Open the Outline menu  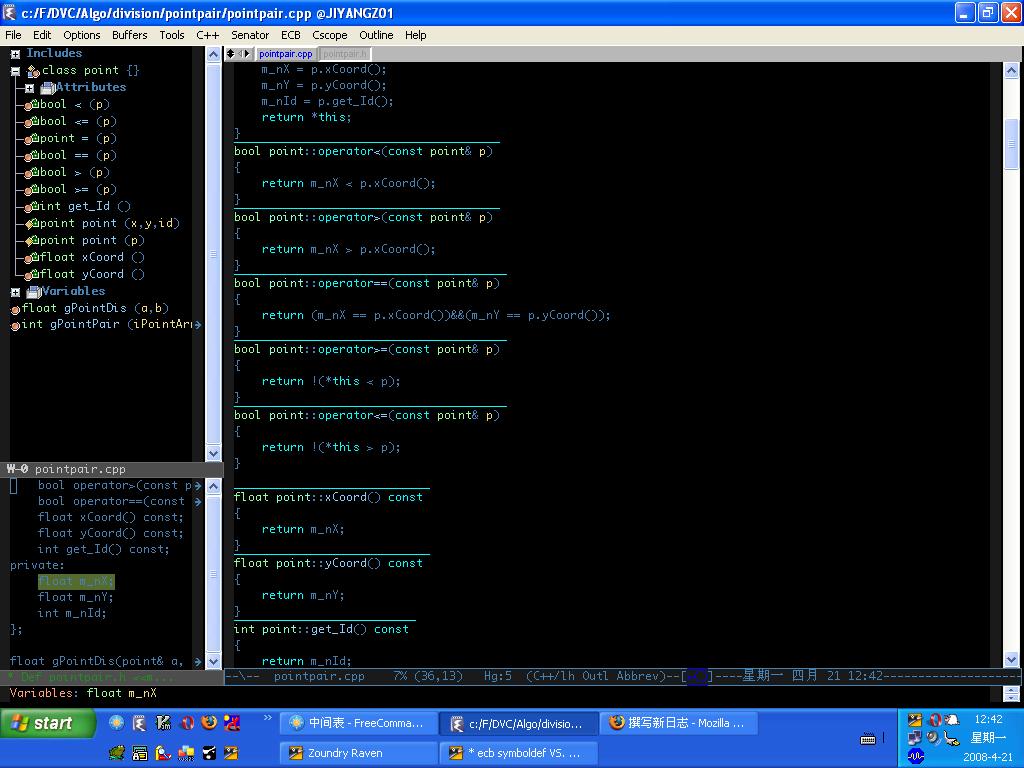376,35
